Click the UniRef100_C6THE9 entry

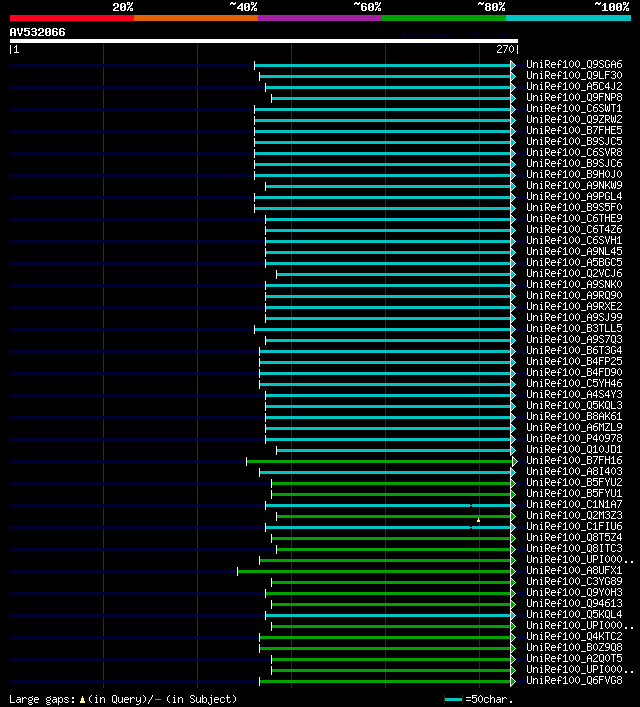pos(574,218)
